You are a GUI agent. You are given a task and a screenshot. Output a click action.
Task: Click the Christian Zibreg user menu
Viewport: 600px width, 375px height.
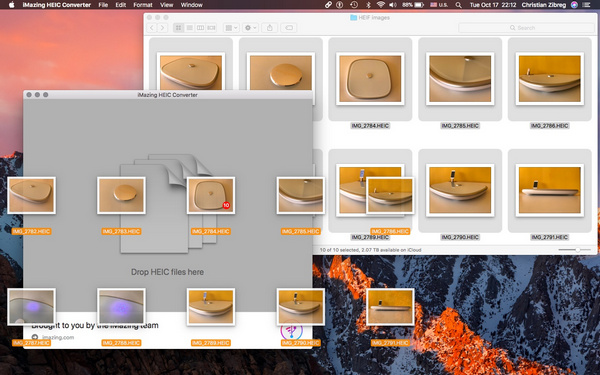point(543,5)
